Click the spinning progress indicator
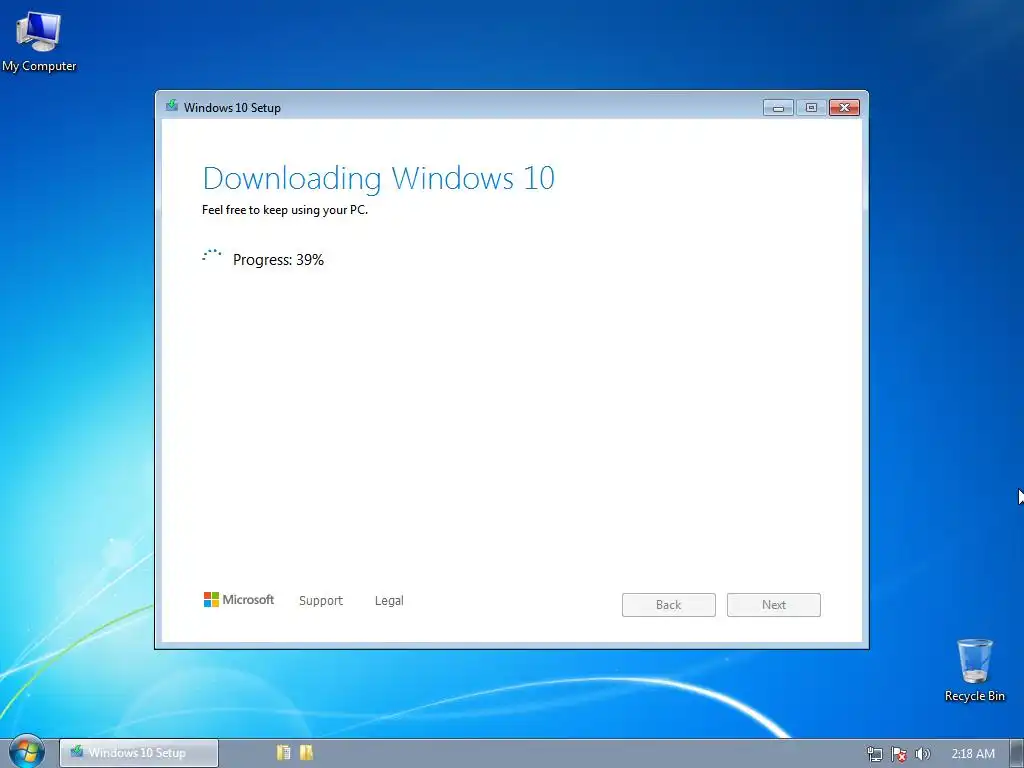 [x=212, y=257]
